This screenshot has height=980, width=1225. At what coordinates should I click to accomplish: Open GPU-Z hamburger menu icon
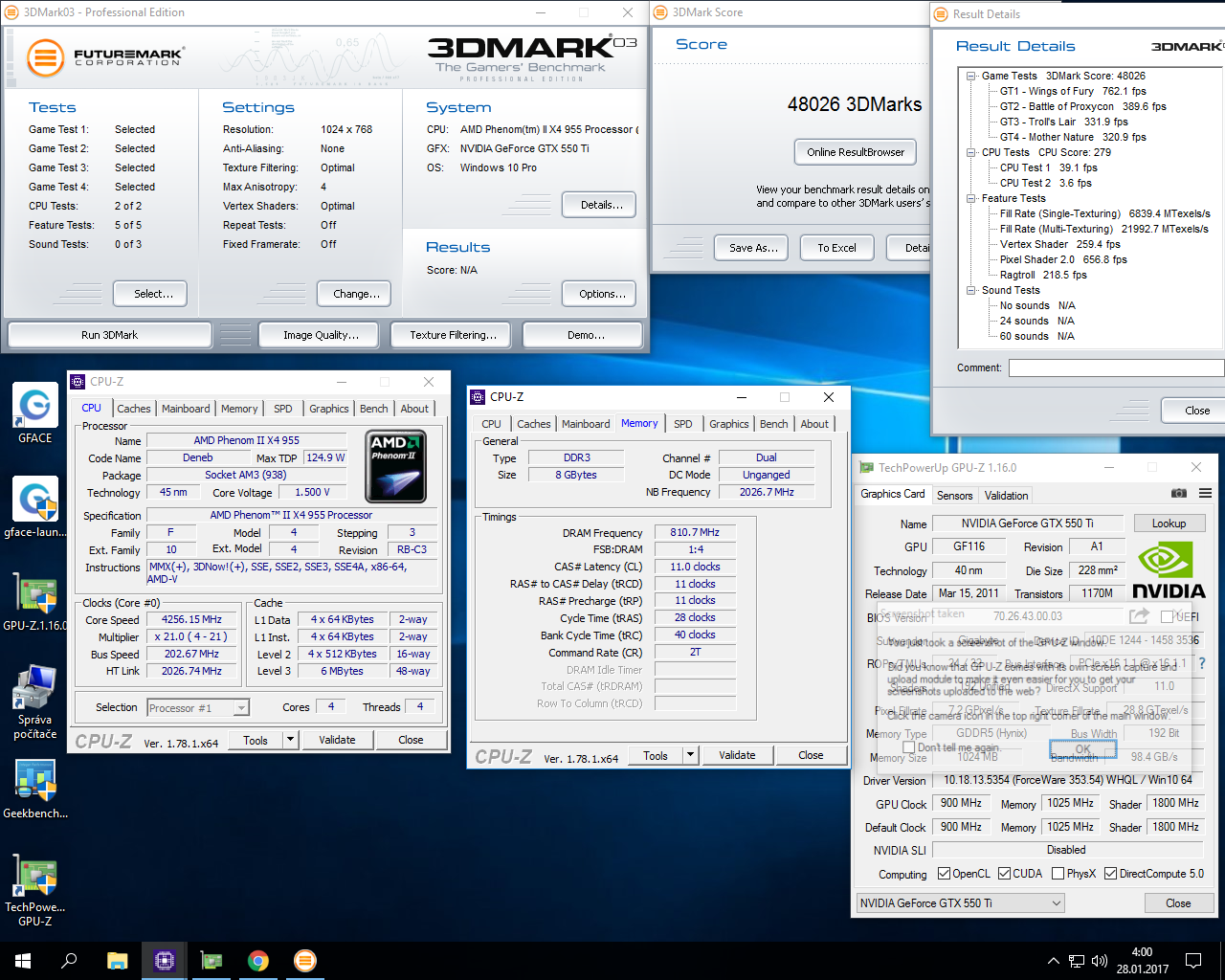click(1205, 493)
